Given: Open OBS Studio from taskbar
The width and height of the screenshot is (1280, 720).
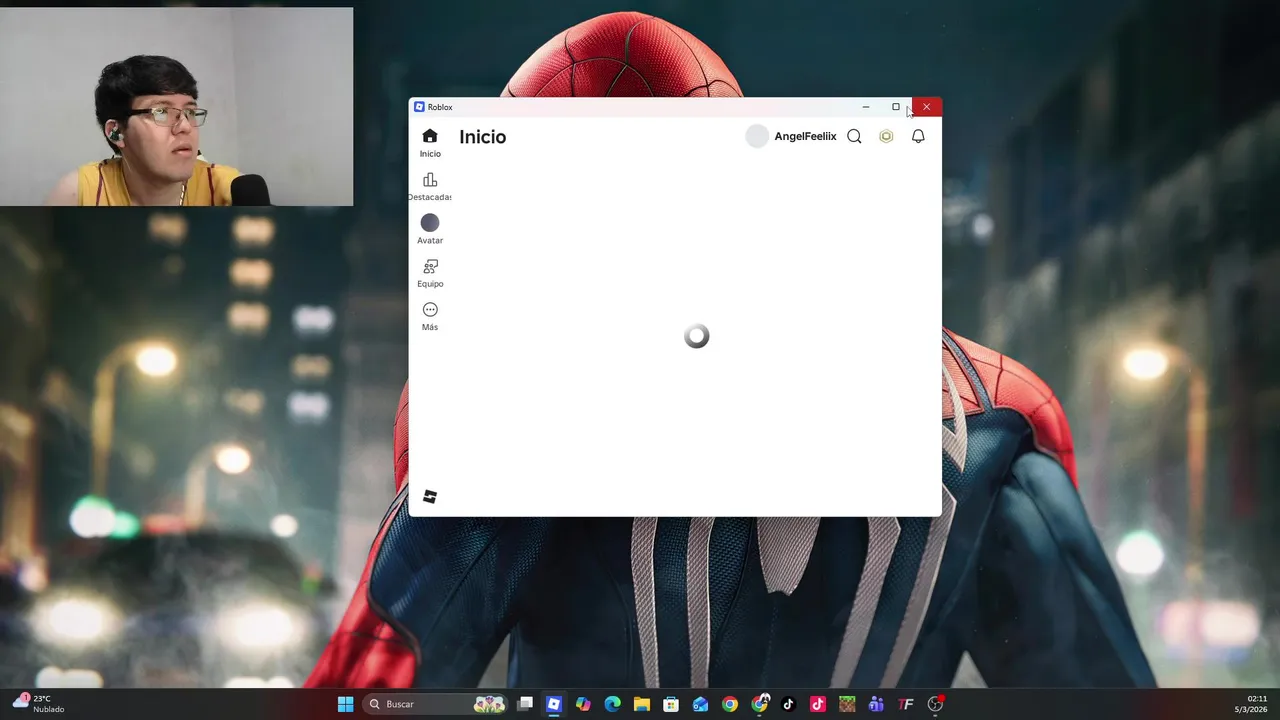Looking at the screenshot, I should pos(935,704).
